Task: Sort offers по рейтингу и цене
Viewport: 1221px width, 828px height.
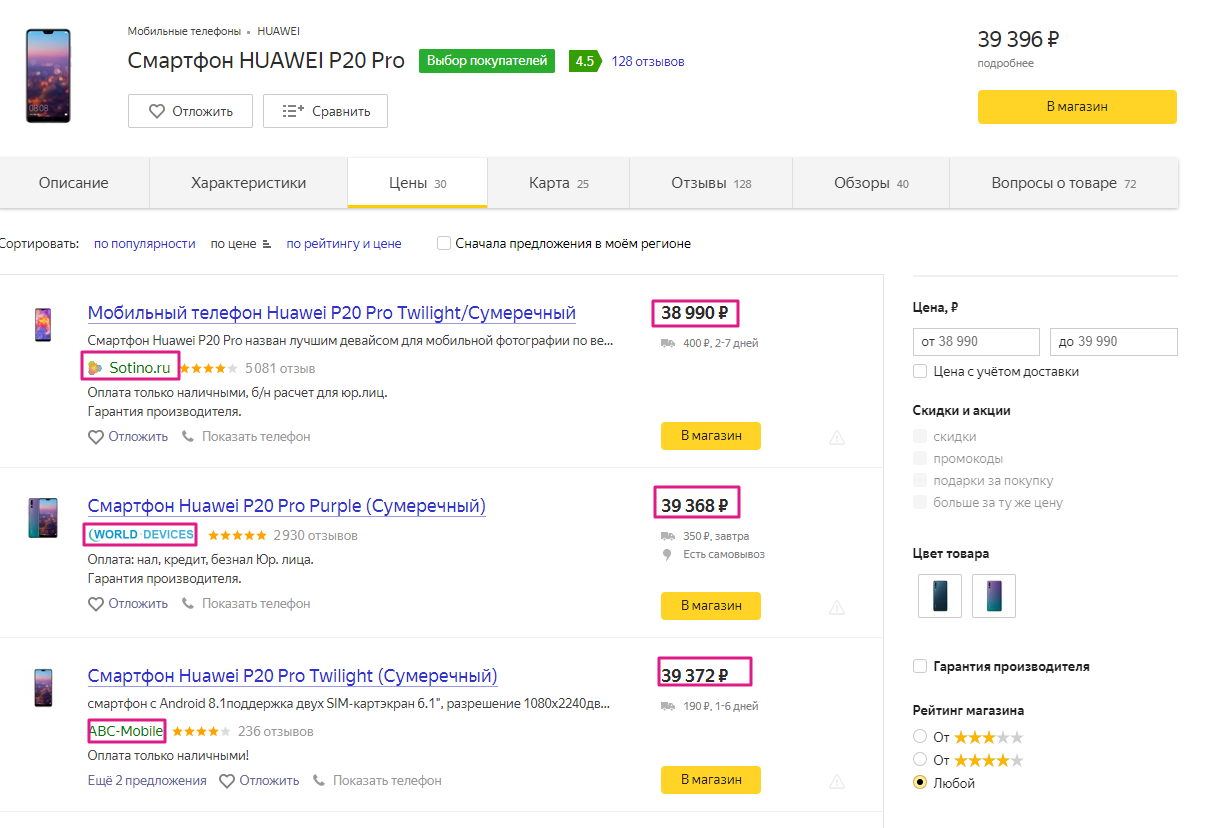Action: [344, 243]
